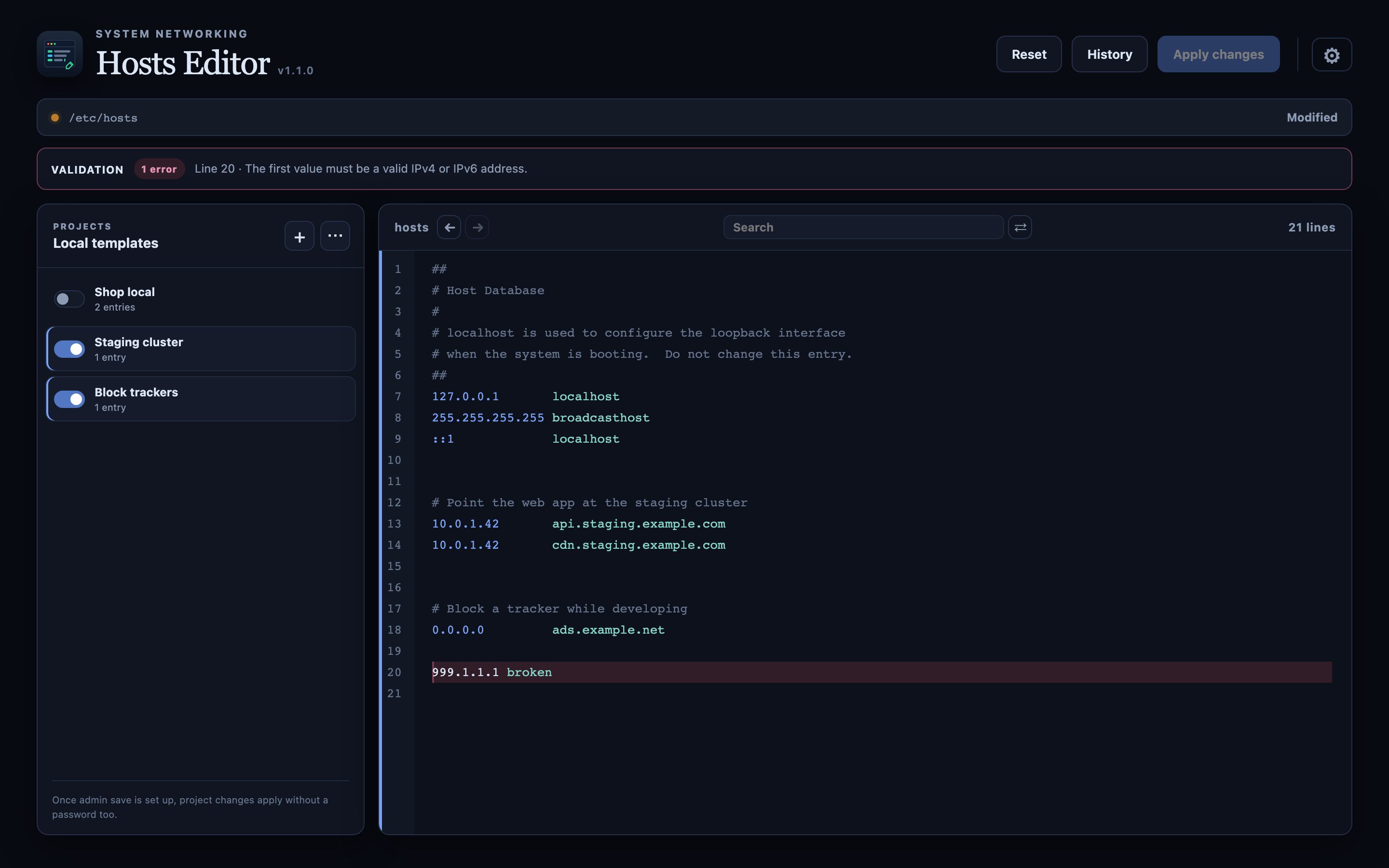The image size is (1389, 868).
Task: Click the Hosts Editor app logo
Action: click(60, 54)
